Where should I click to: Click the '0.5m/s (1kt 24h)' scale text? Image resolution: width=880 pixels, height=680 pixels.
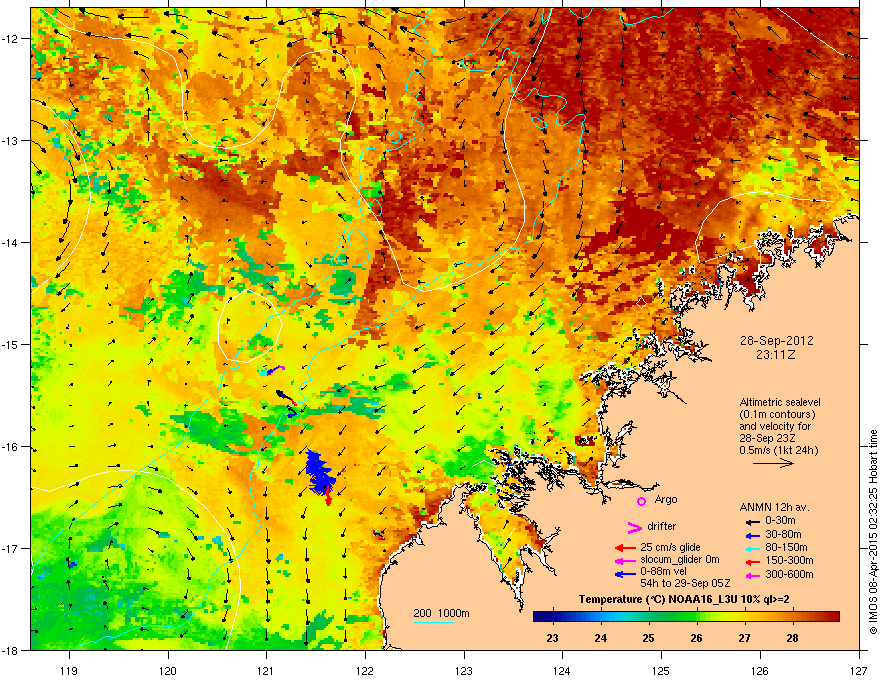tap(778, 450)
